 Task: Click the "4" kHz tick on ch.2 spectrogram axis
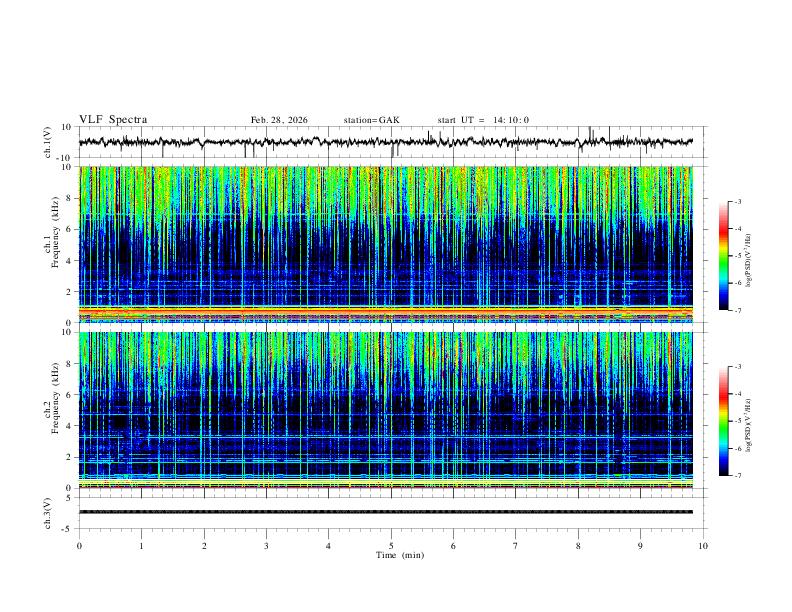pyautogui.click(x=70, y=426)
